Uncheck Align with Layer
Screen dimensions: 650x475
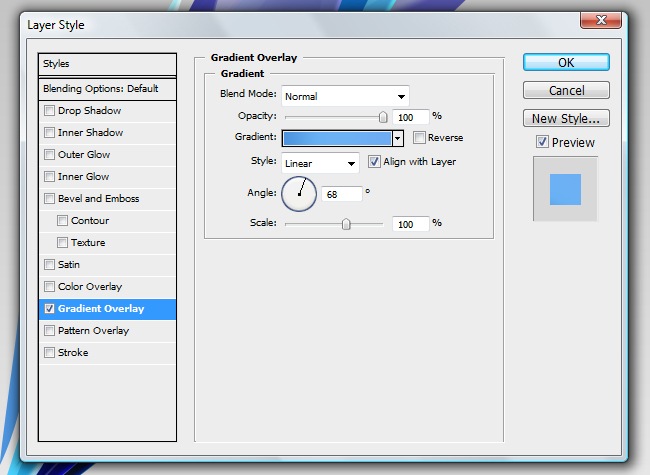[x=375, y=162]
